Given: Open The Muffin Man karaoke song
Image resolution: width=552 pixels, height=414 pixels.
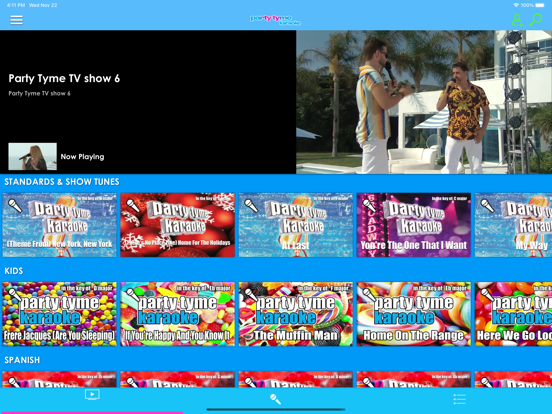Looking at the screenshot, I should coord(296,314).
